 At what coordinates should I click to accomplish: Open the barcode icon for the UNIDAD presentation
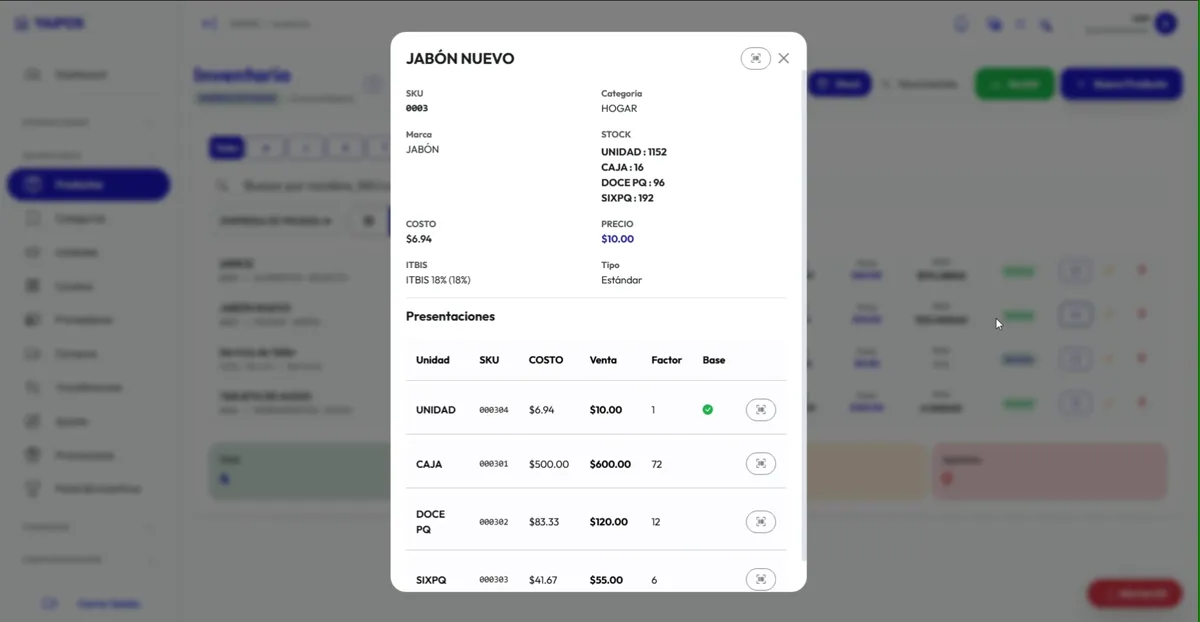pos(761,410)
